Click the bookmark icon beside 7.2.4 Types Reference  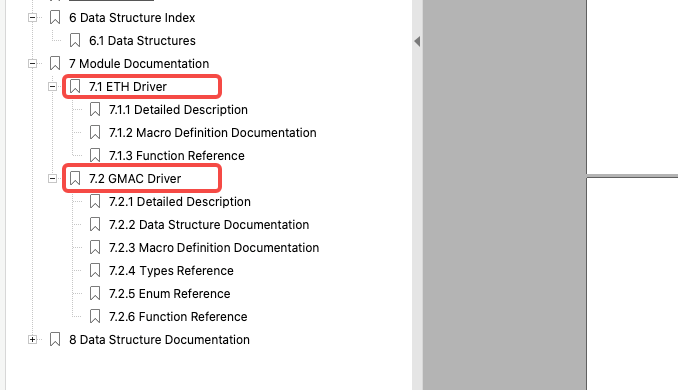[95, 271]
